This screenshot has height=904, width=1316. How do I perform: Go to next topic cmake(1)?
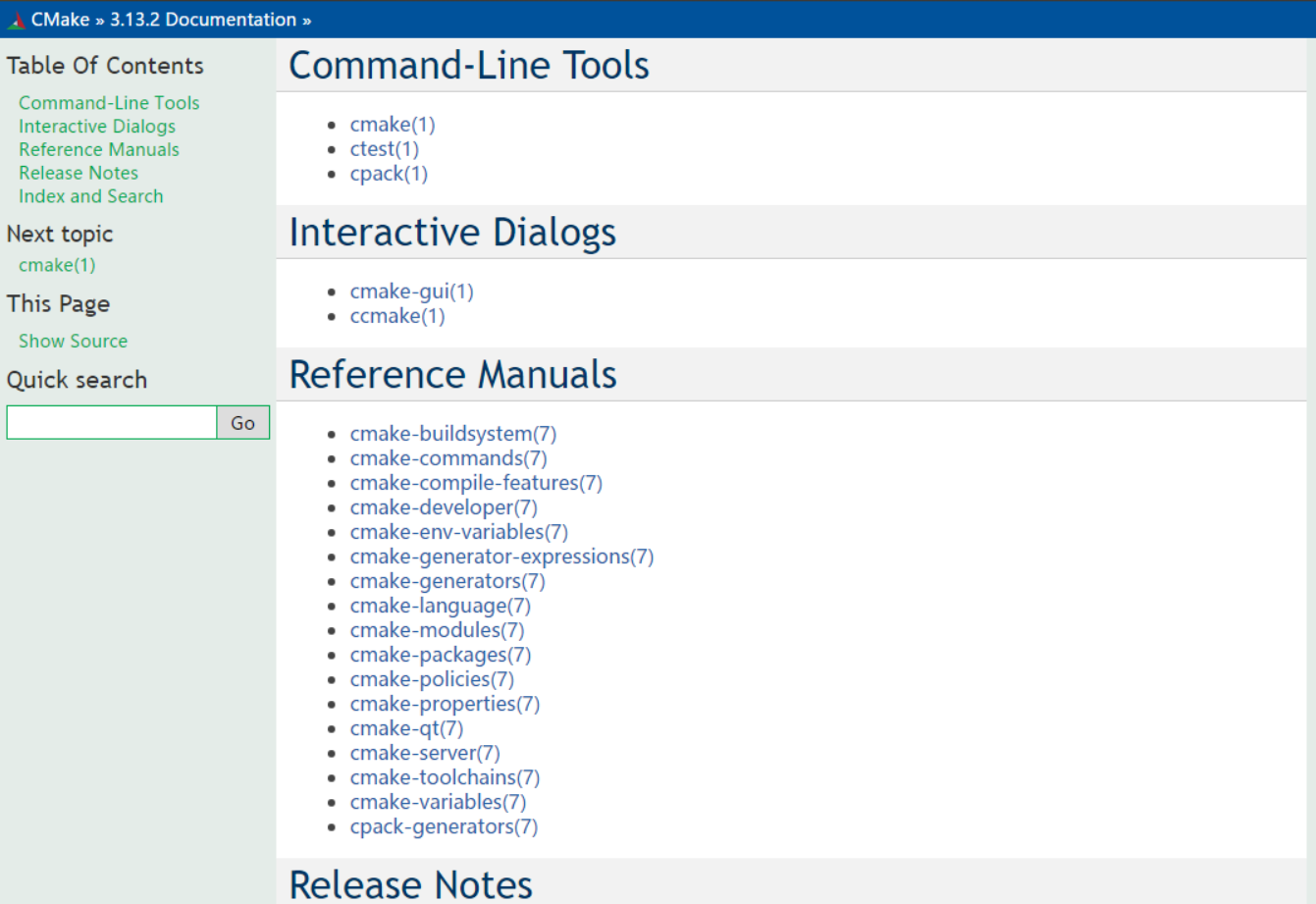click(57, 264)
